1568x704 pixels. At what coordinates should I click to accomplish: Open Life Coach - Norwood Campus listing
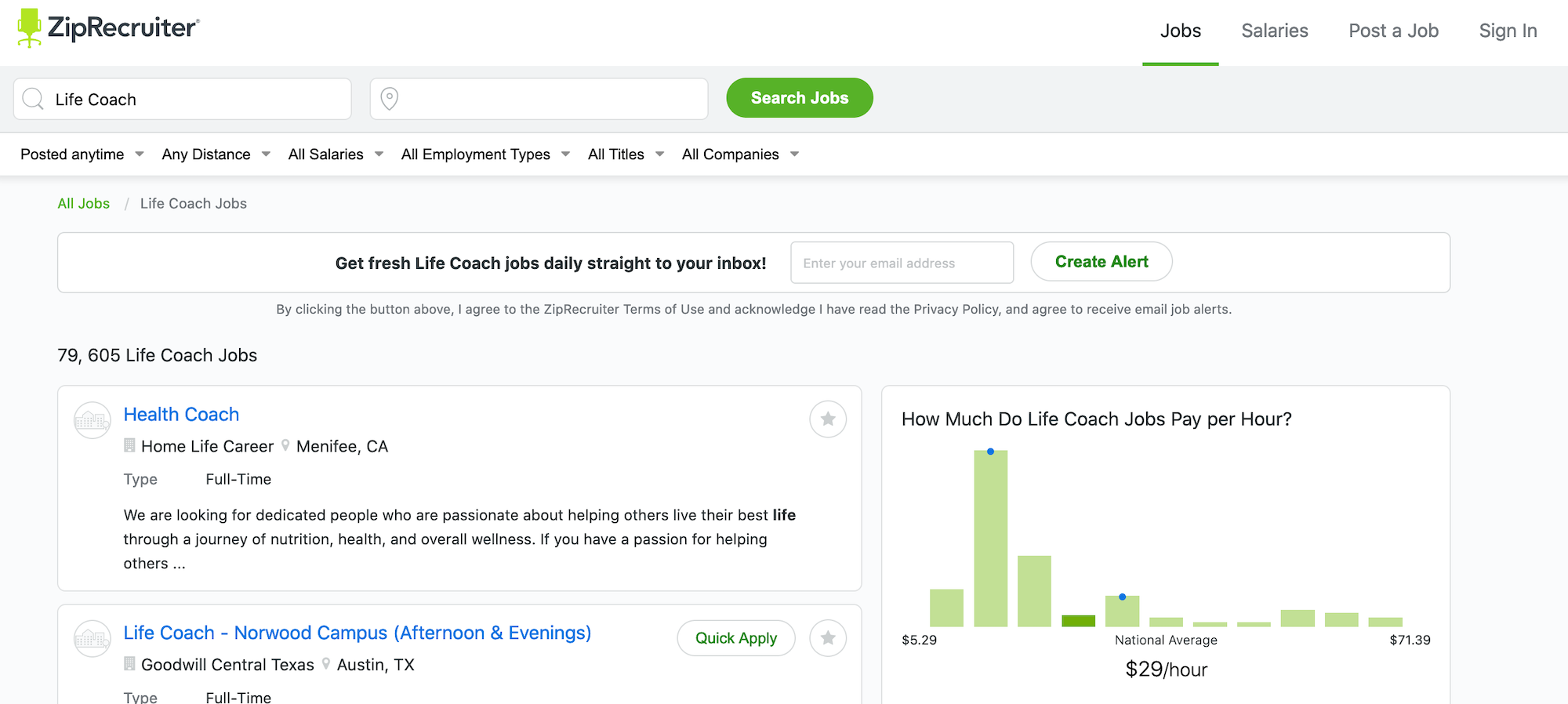(x=358, y=633)
